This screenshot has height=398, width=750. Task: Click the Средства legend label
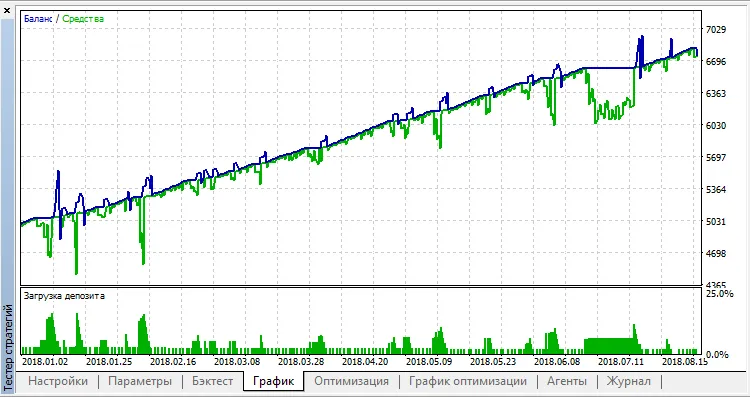(x=83, y=19)
